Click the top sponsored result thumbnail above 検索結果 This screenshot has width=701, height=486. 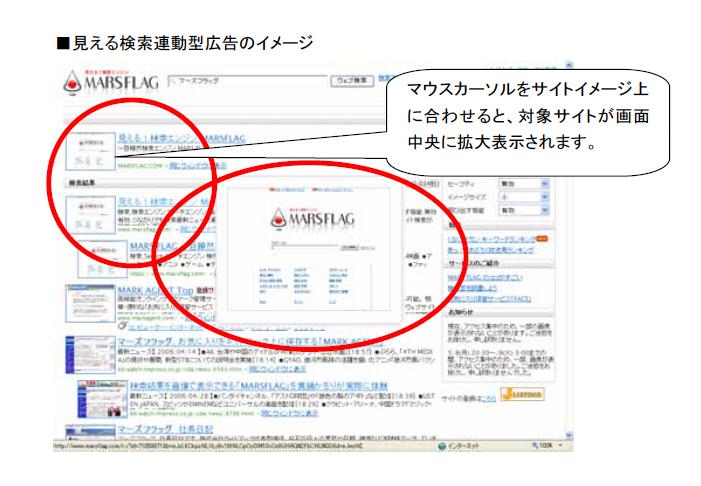[90, 152]
